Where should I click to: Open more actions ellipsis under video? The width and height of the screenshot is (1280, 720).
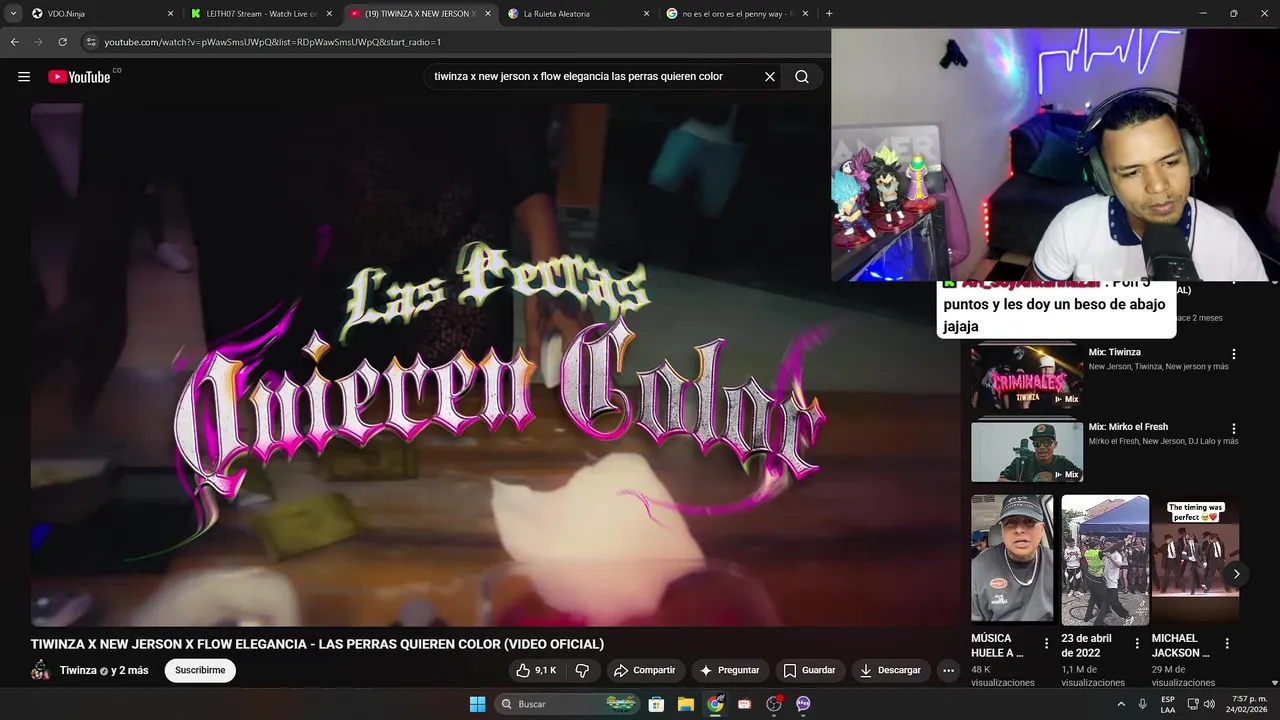(948, 670)
